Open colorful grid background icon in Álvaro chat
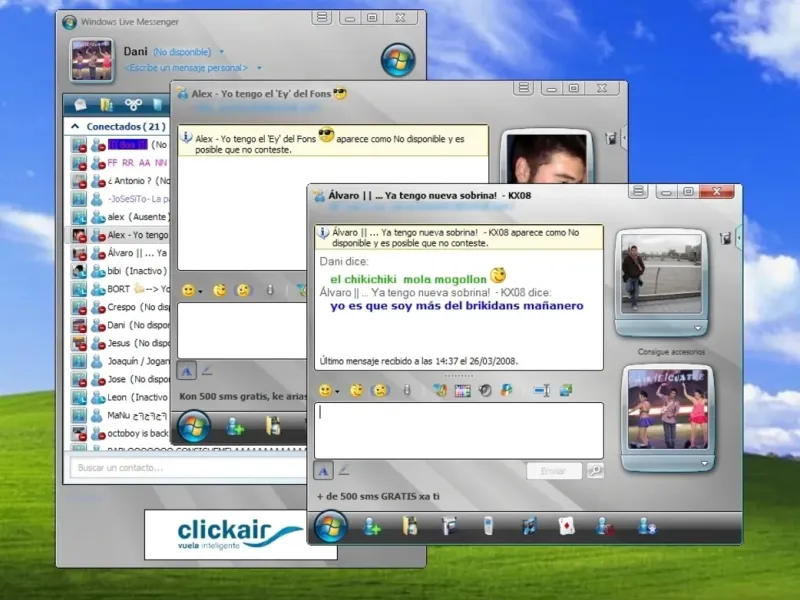This screenshot has height=600, width=800. pos(462,391)
